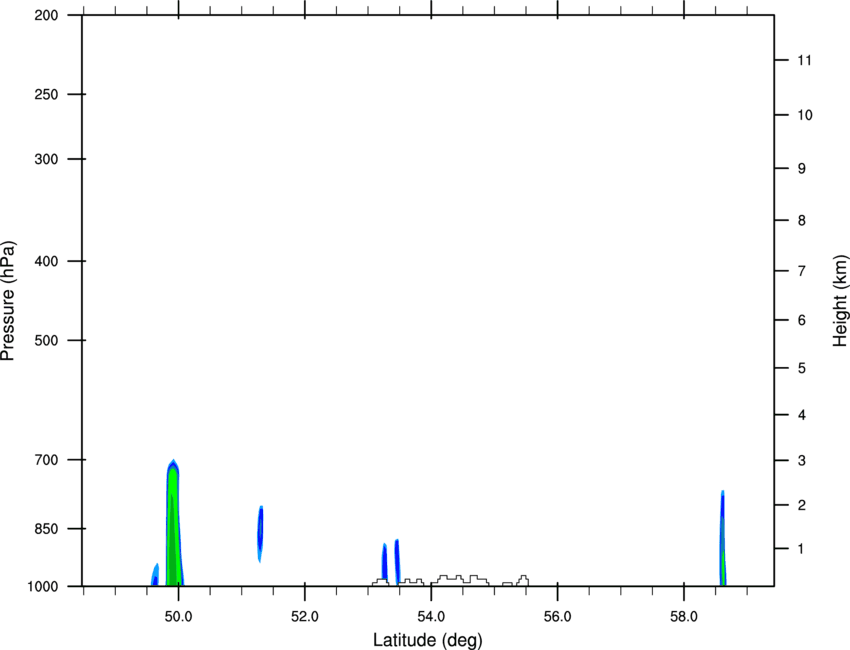Click the 1000 pressure tick label
This screenshot has height=650, width=850.
[43, 586]
